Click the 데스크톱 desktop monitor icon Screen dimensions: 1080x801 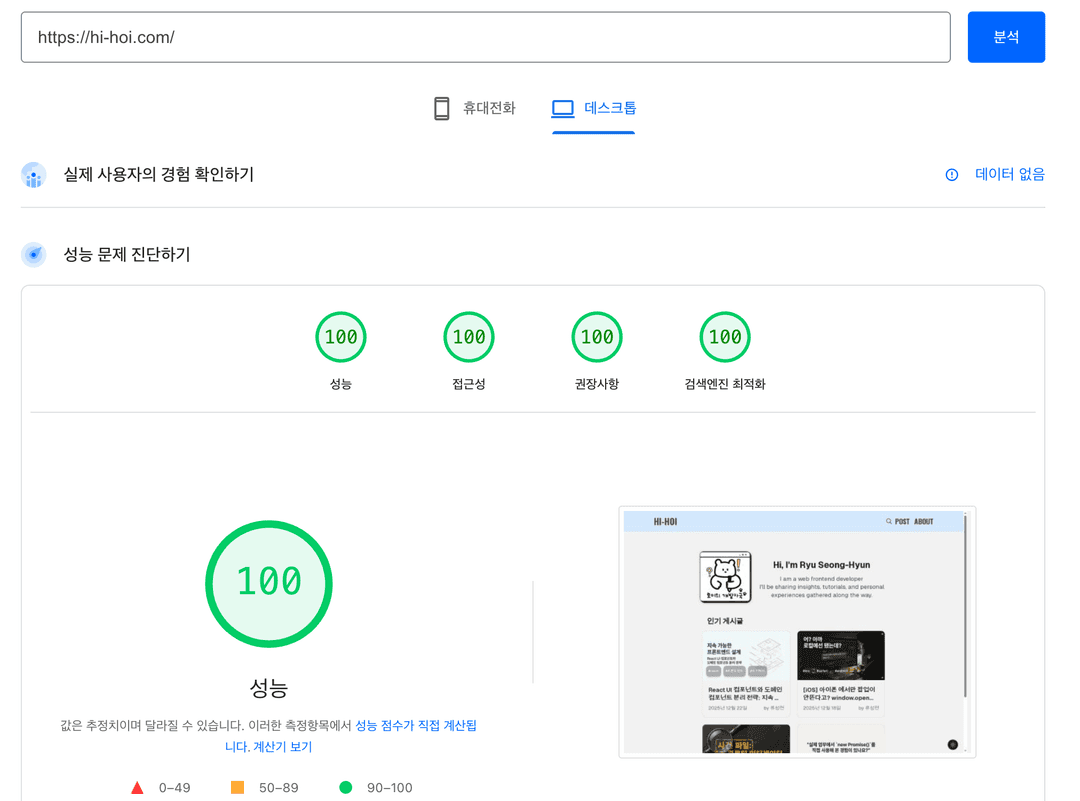click(x=562, y=107)
